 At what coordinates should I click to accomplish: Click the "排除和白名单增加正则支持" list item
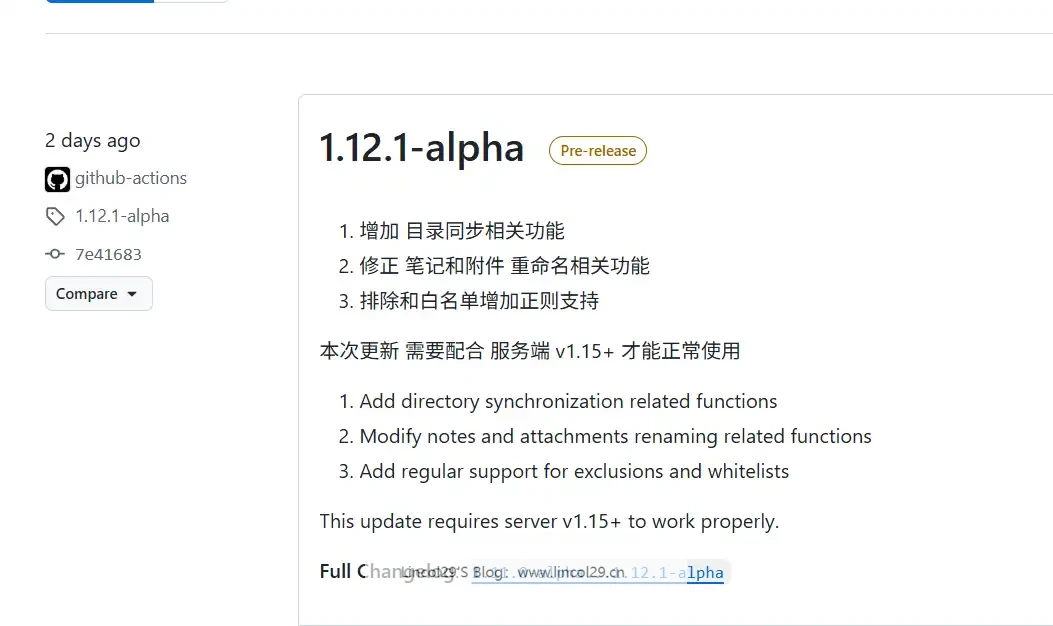[x=479, y=301]
